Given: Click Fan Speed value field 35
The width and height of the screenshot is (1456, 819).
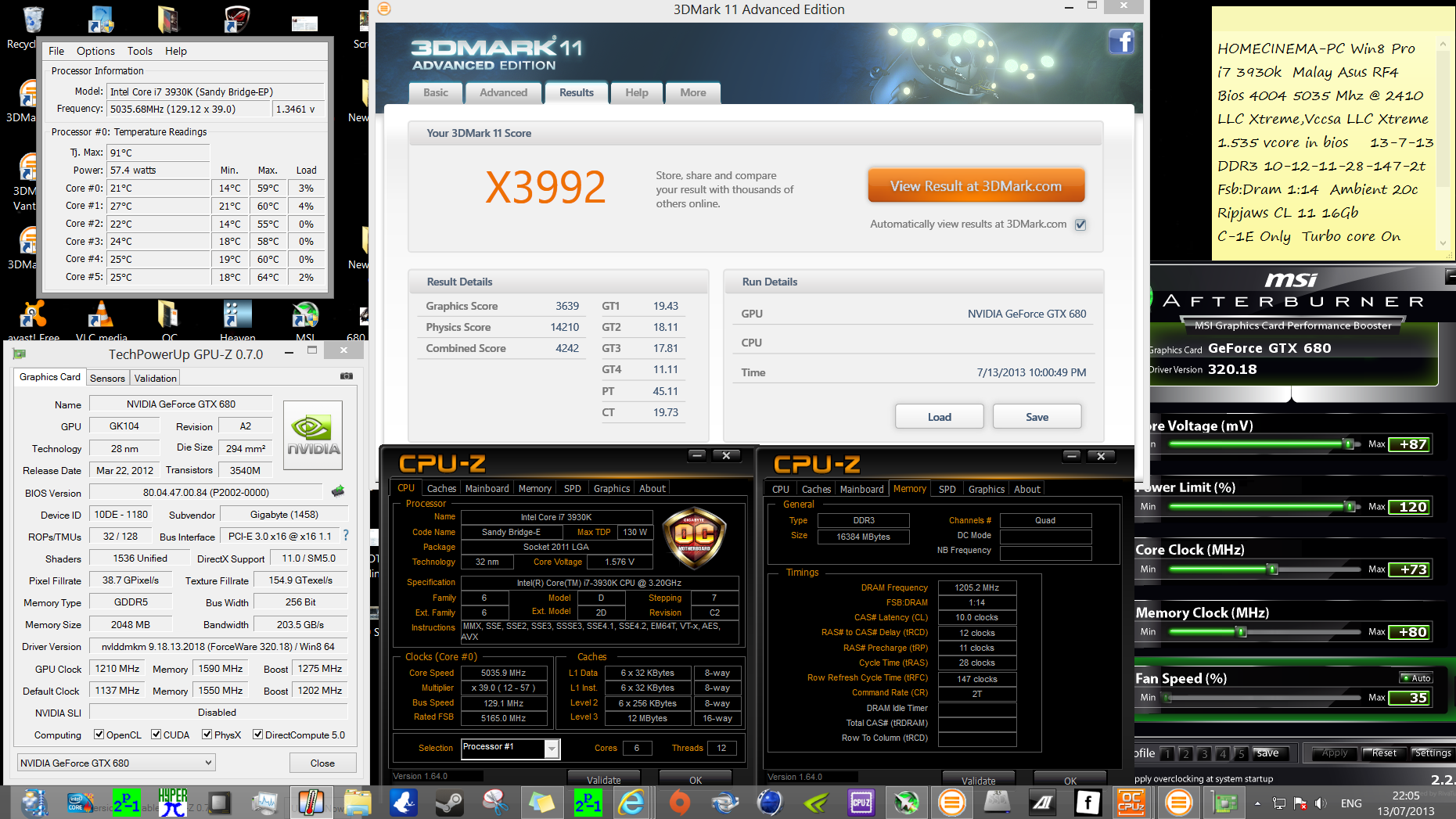Looking at the screenshot, I should point(1410,697).
